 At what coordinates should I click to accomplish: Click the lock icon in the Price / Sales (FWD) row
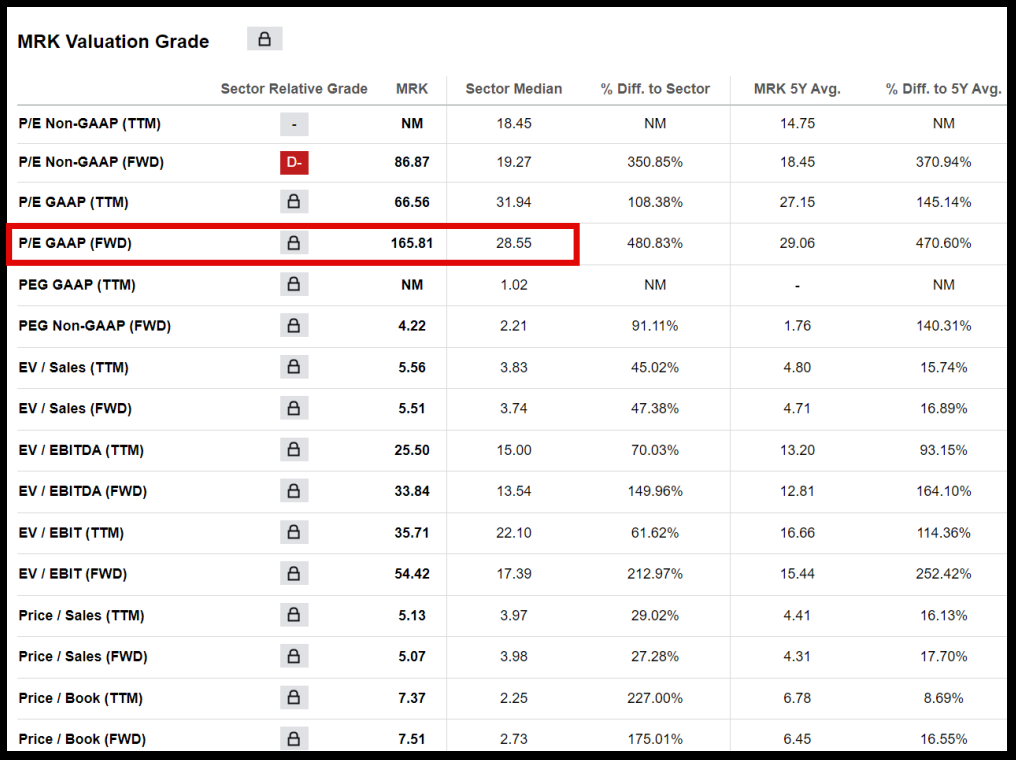tap(294, 656)
